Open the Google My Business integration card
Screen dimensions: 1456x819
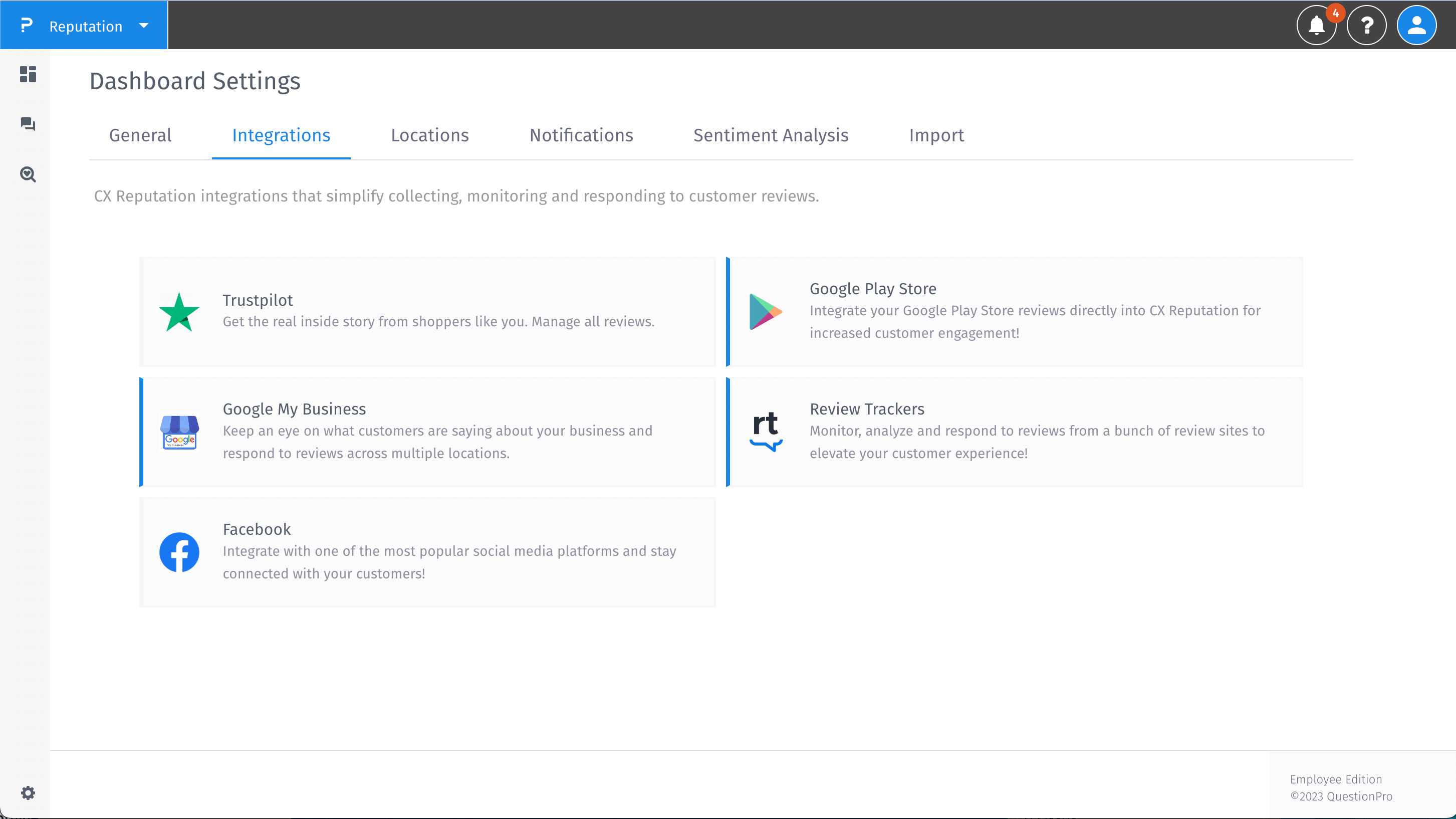coord(428,432)
